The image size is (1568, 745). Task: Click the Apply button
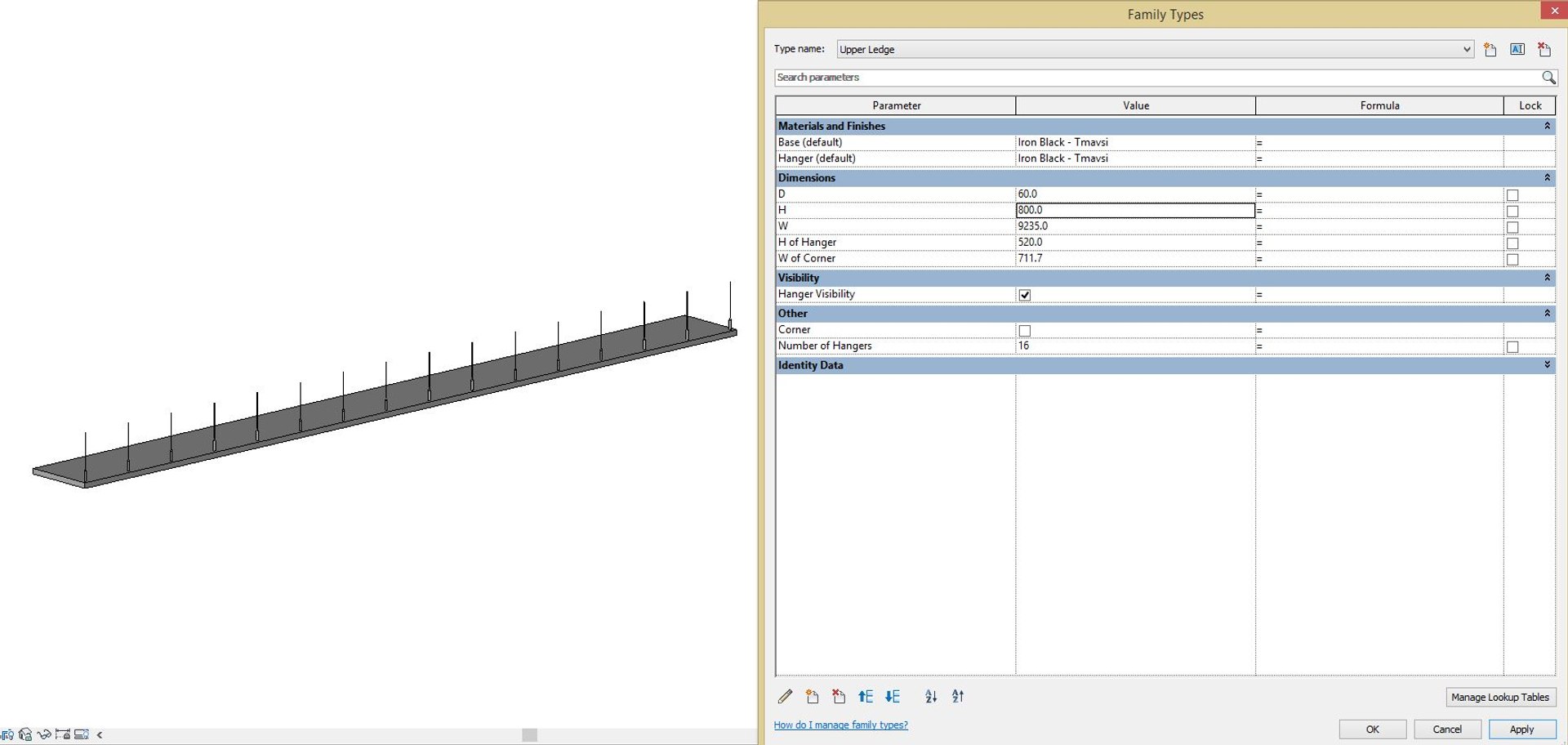coord(1522,729)
